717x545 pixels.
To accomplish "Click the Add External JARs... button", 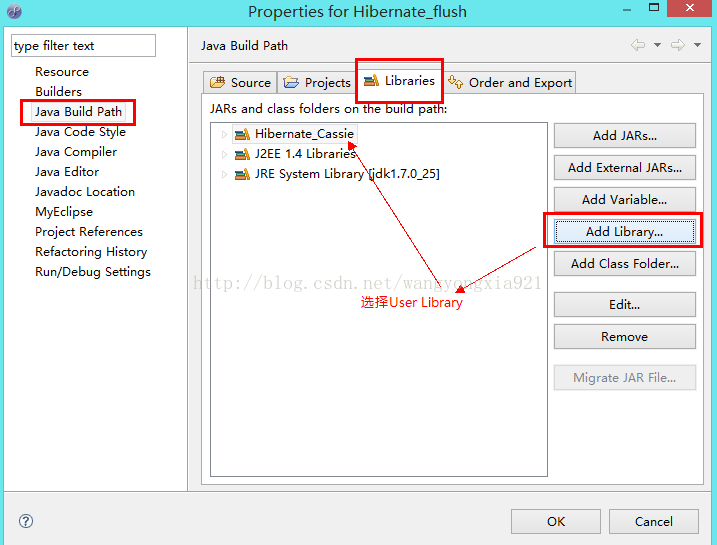I will (625, 167).
